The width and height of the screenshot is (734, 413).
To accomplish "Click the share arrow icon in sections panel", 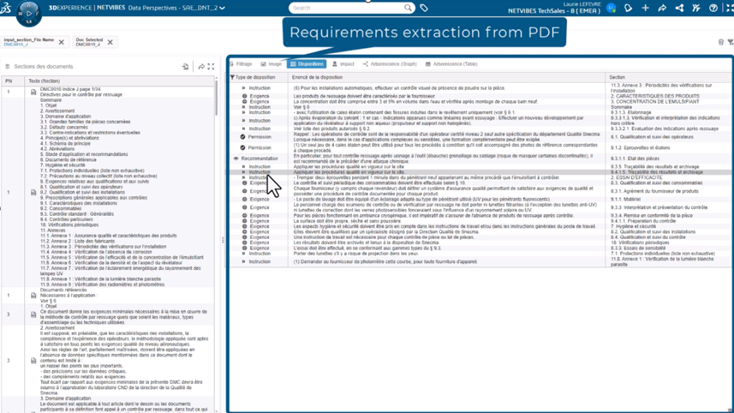I will pos(201,67).
